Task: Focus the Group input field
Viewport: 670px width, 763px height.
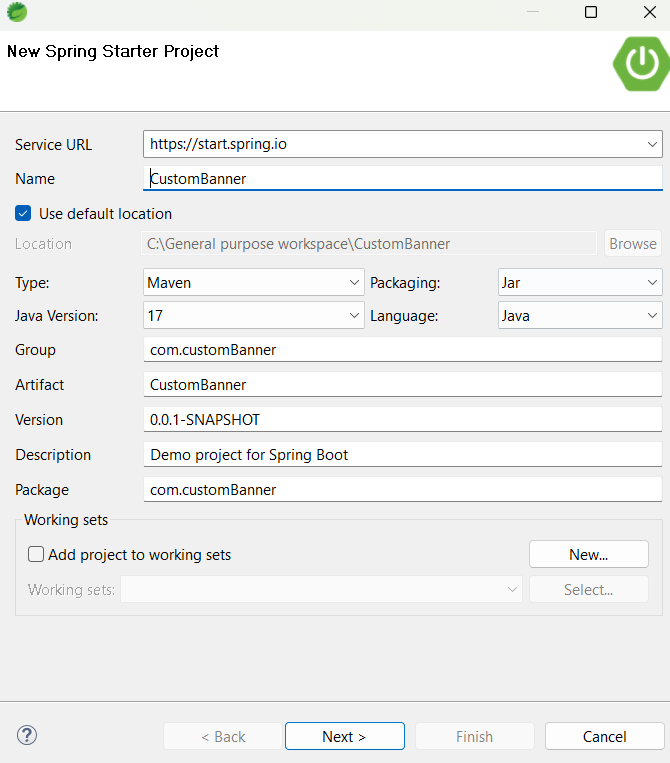Action: coord(403,350)
